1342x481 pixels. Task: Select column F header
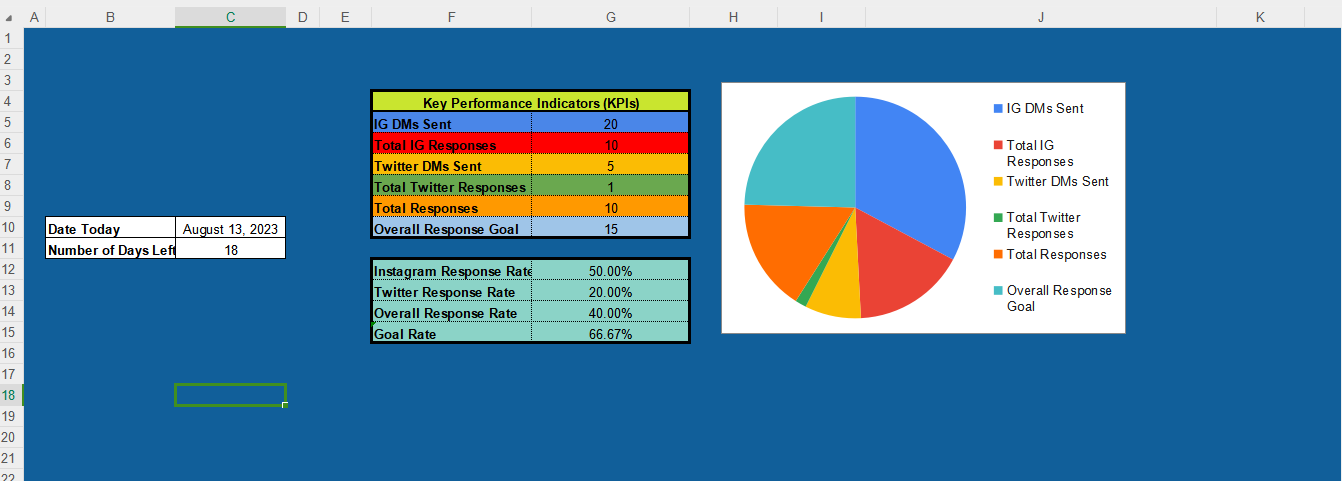[451, 17]
